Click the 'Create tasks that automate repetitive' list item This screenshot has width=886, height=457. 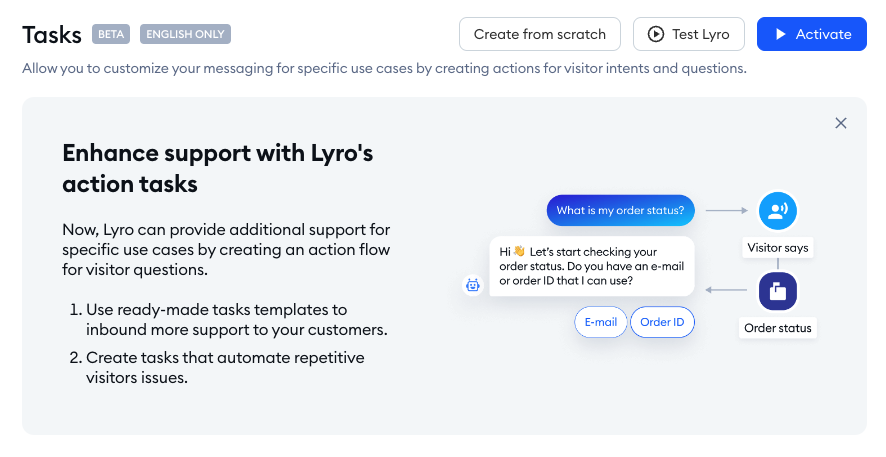[217, 367]
